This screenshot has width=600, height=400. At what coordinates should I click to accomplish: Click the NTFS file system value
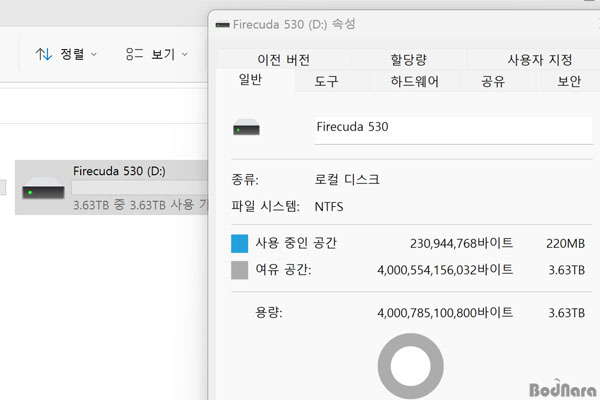coord(329,207)
